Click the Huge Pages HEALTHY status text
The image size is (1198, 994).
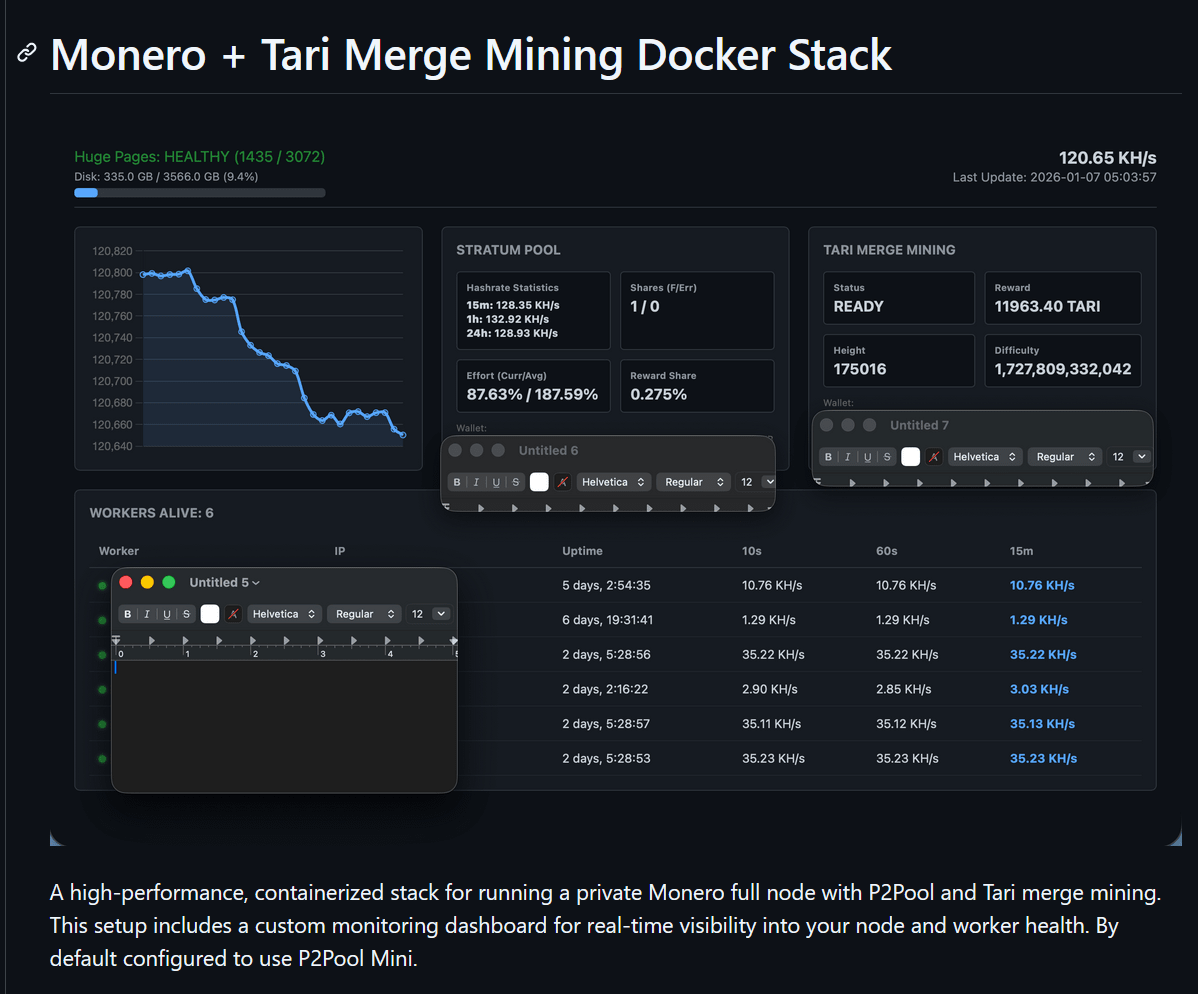(x=199, y=157)
